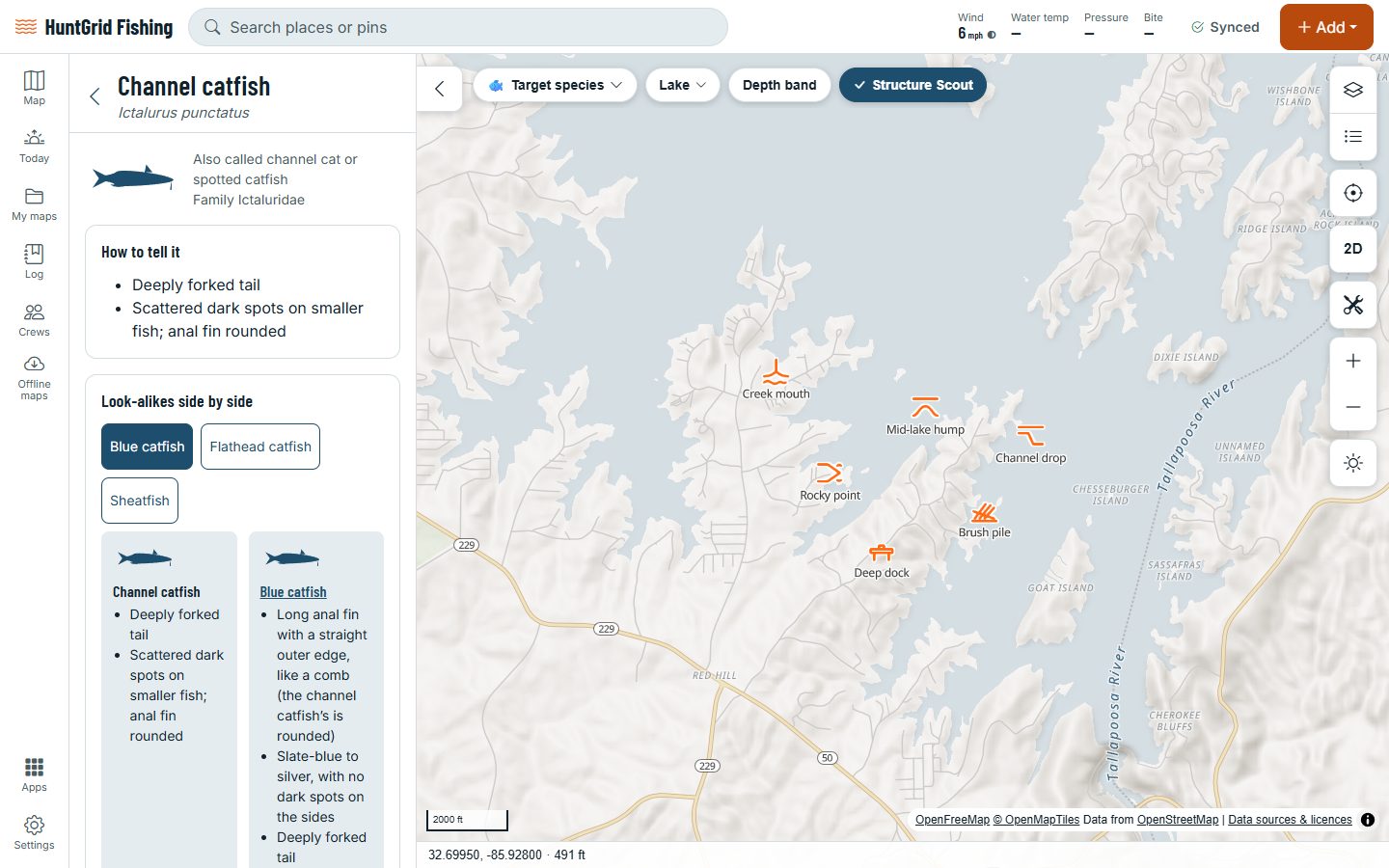Open the Today forecast view

pyautogui.click(x=34, y=146)
